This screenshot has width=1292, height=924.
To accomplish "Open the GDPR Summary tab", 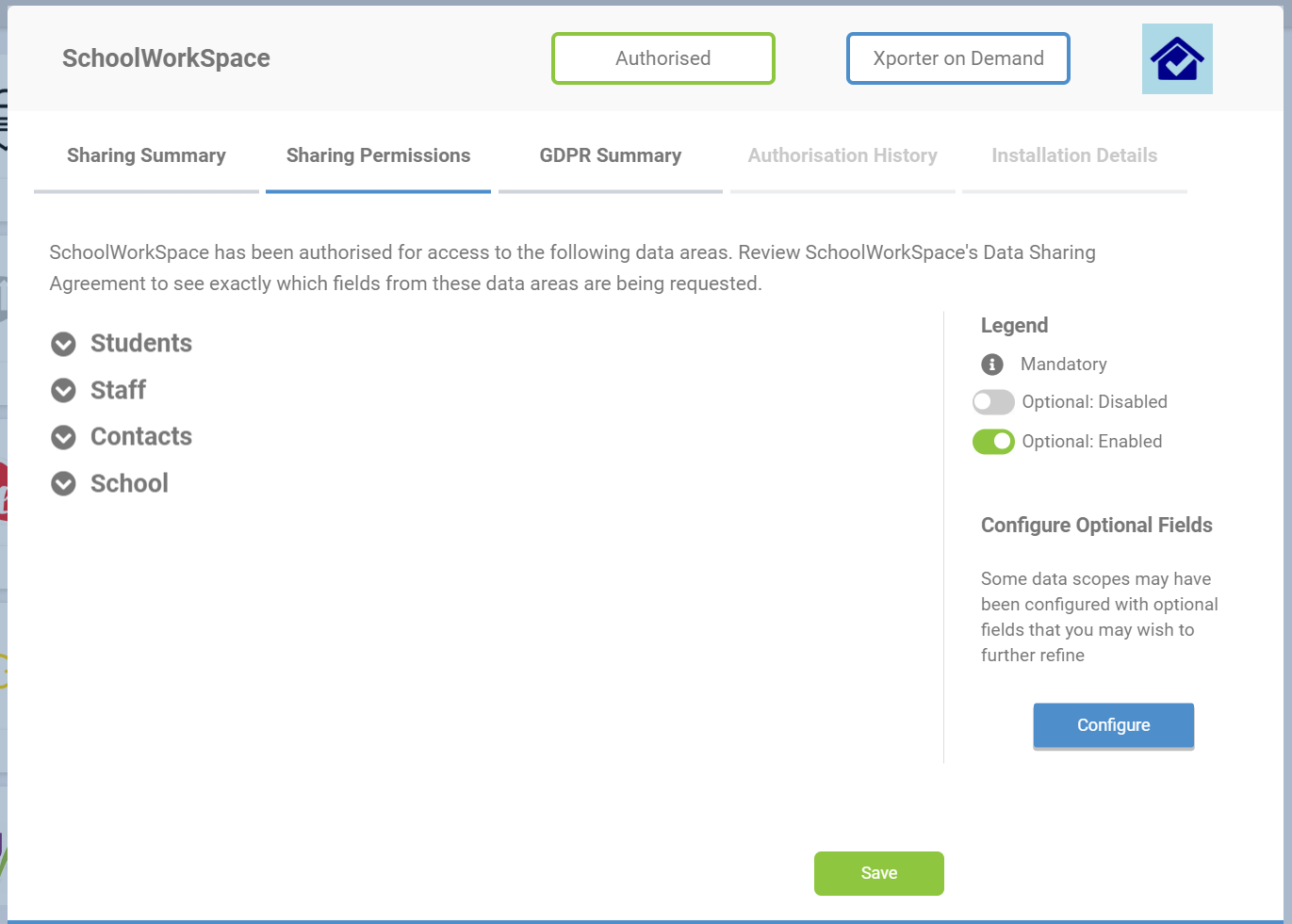I will pyautogui.click(x=610, y=156).
